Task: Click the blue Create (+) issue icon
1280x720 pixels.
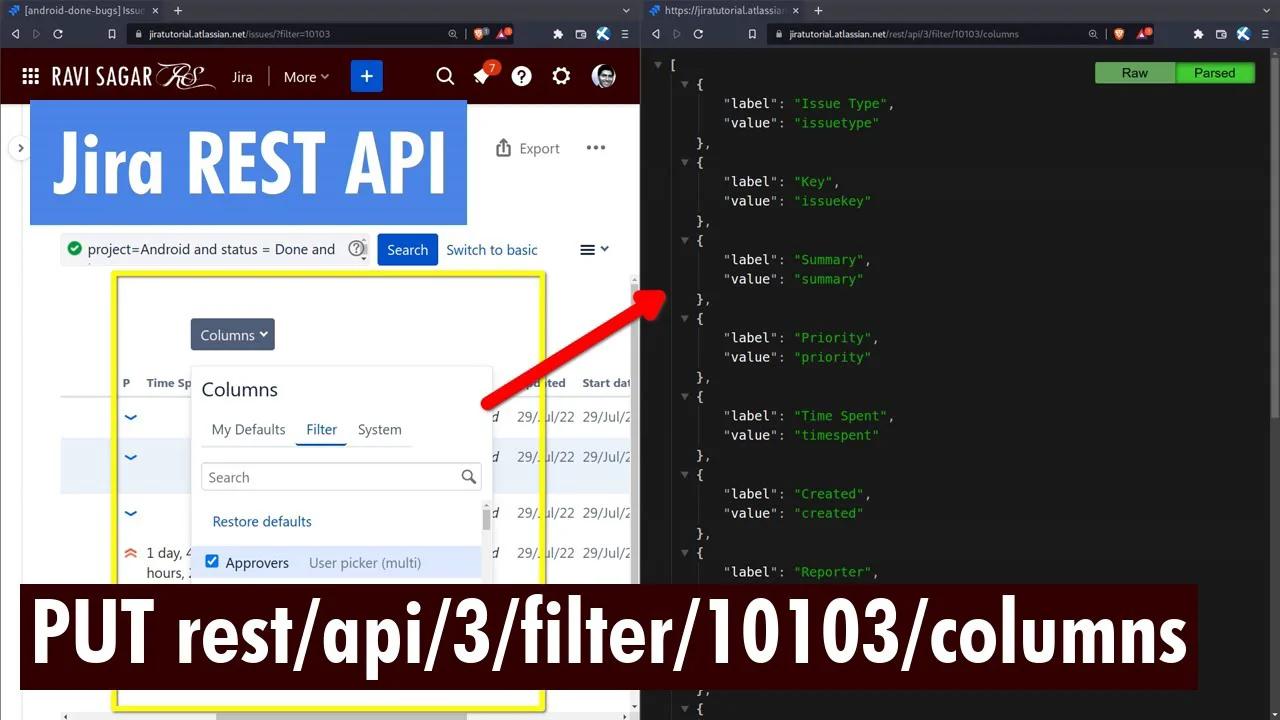Action: pos(366,76)
